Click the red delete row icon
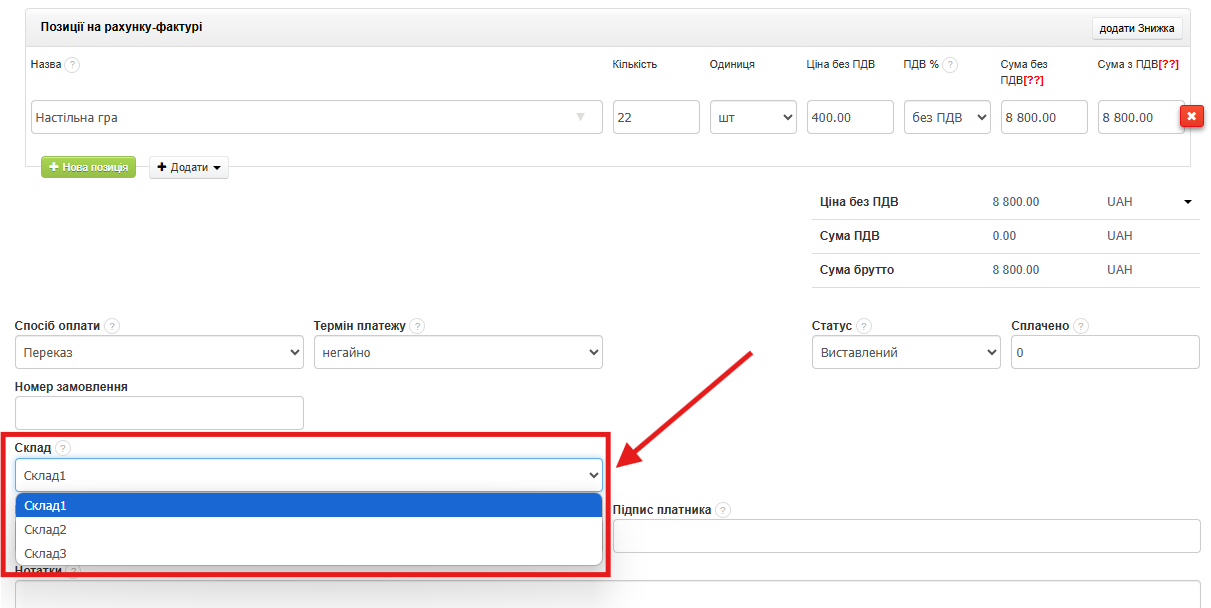 [1191, 117]
